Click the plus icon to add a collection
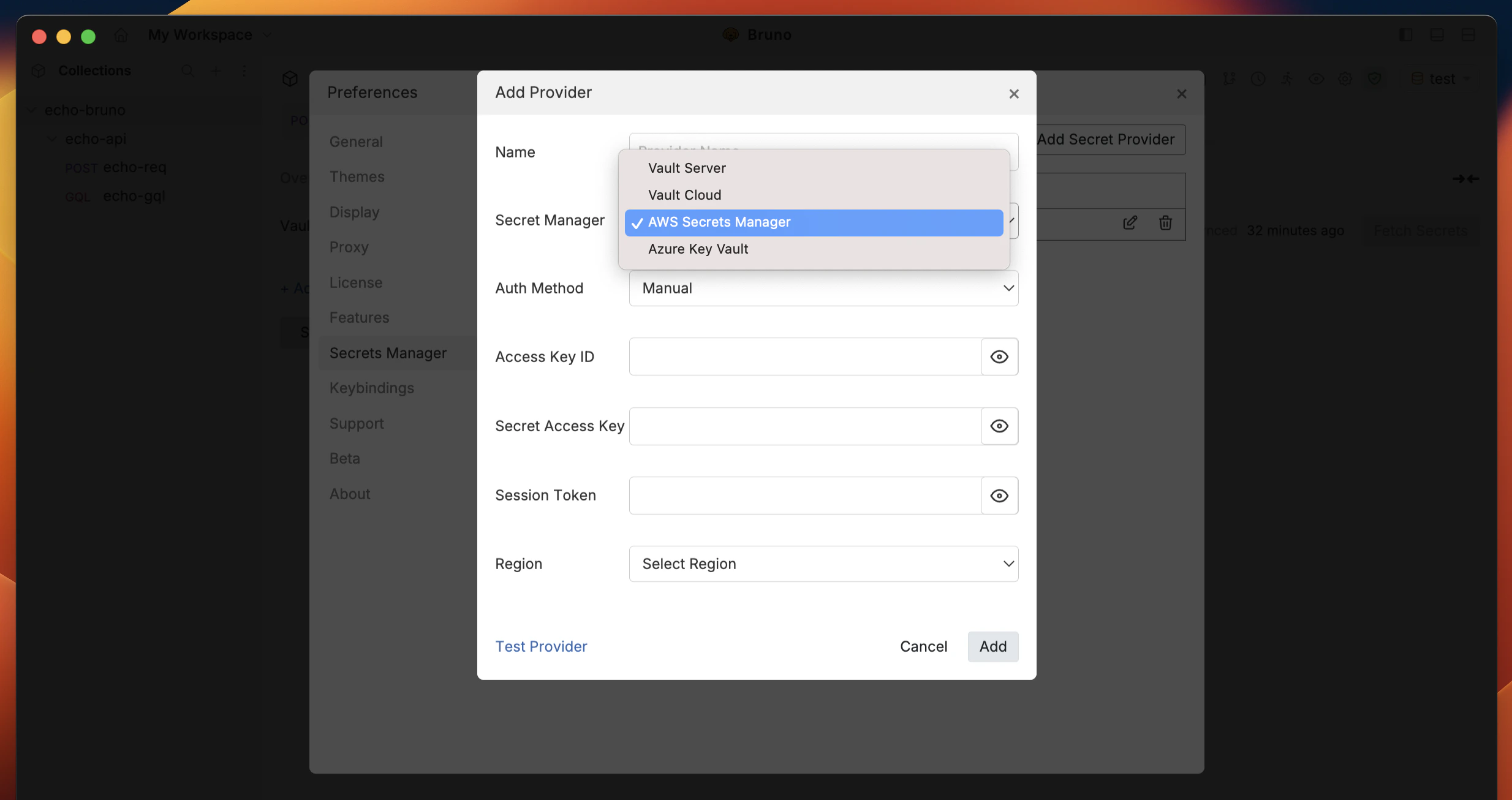Viewport: 1512px width, 800px height. (216, 70)
